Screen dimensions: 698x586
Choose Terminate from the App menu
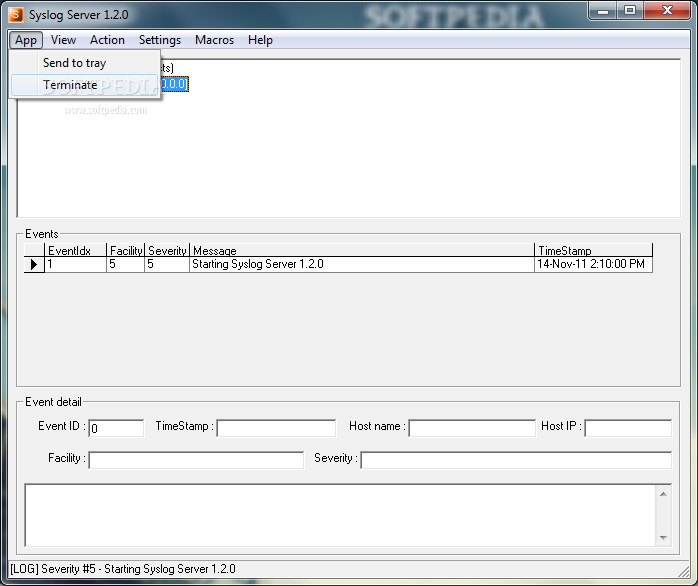point(85,85)
